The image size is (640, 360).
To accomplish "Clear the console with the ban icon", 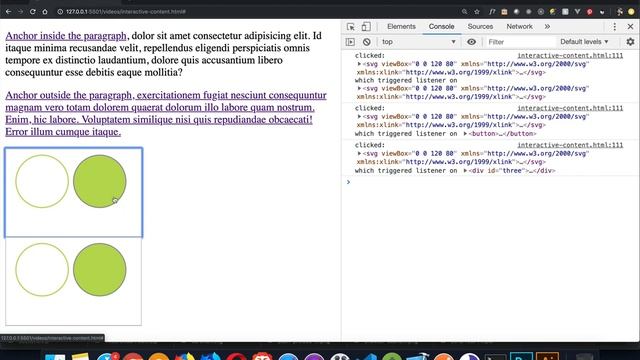I will pyautogui.click(x=367, y=42).
